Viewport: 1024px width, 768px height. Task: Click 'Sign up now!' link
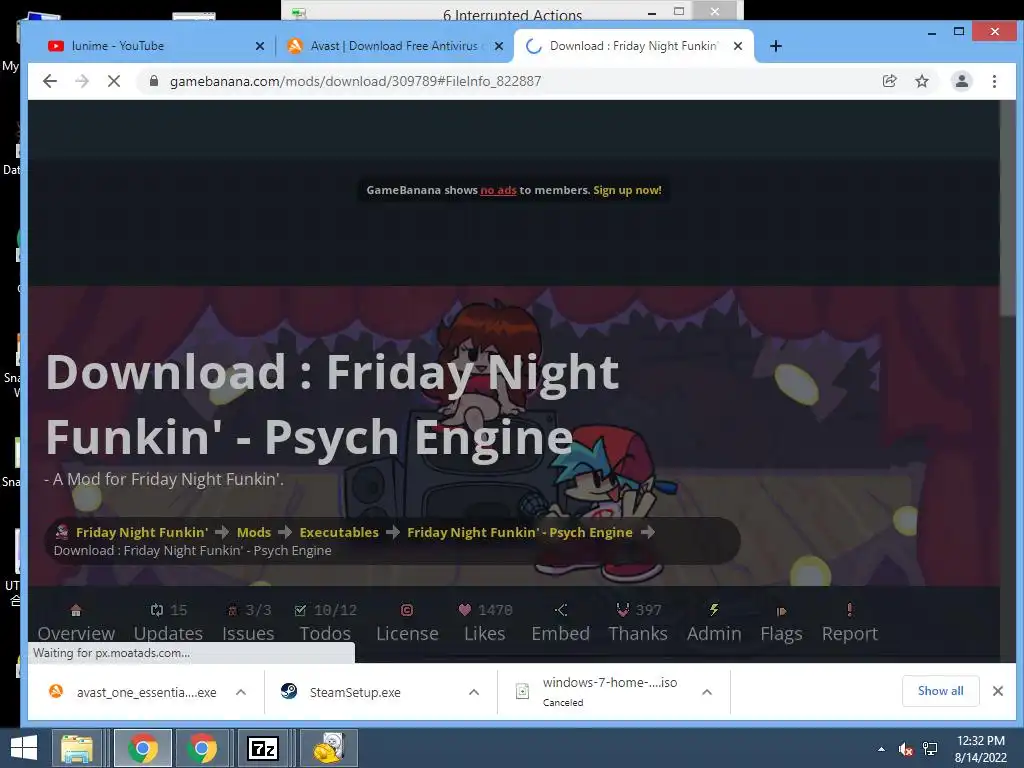(627, 190)
